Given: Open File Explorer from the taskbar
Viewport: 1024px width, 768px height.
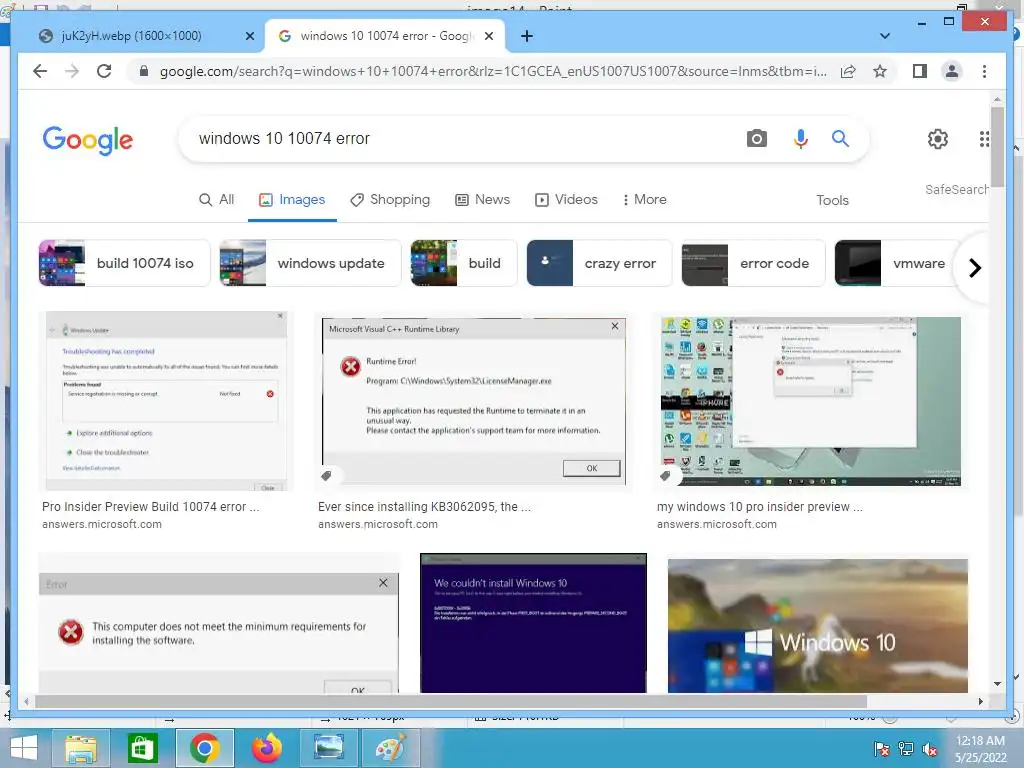Looking at the screenshot, I should click(x=80, y=748).
